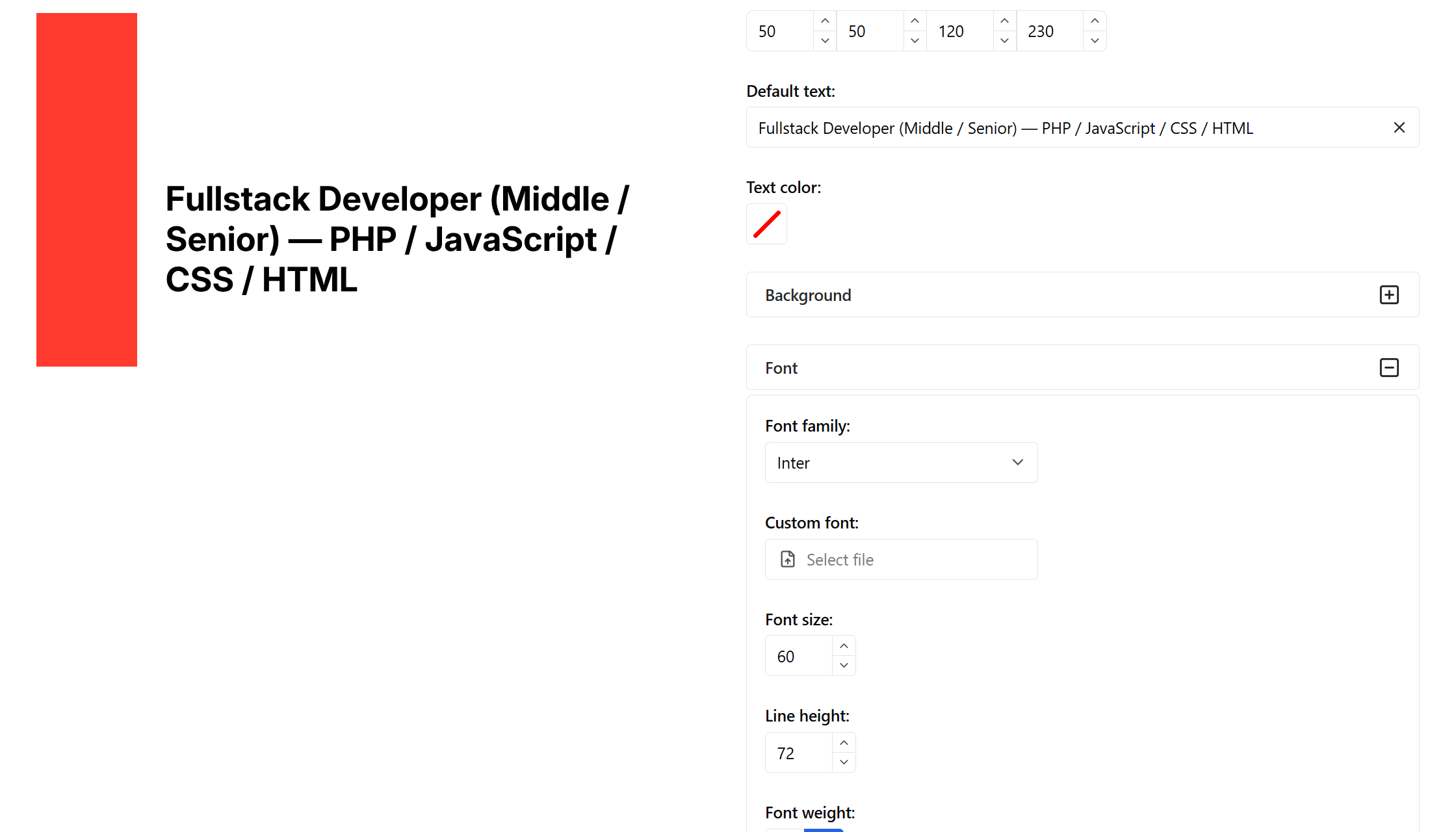
Task: Click the Default text input field
Action: tap(1066, 128)
